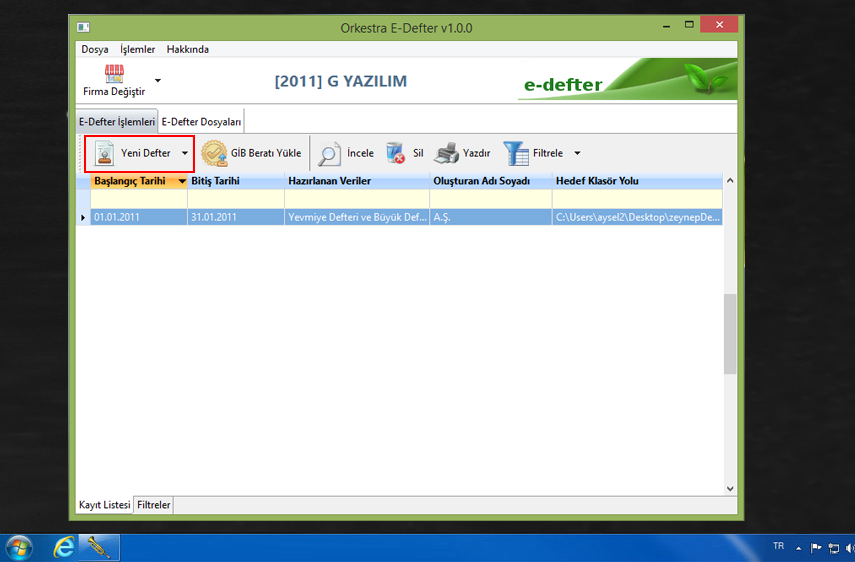Sort by the Bitiş Tarihi column header

coord(215,181)
